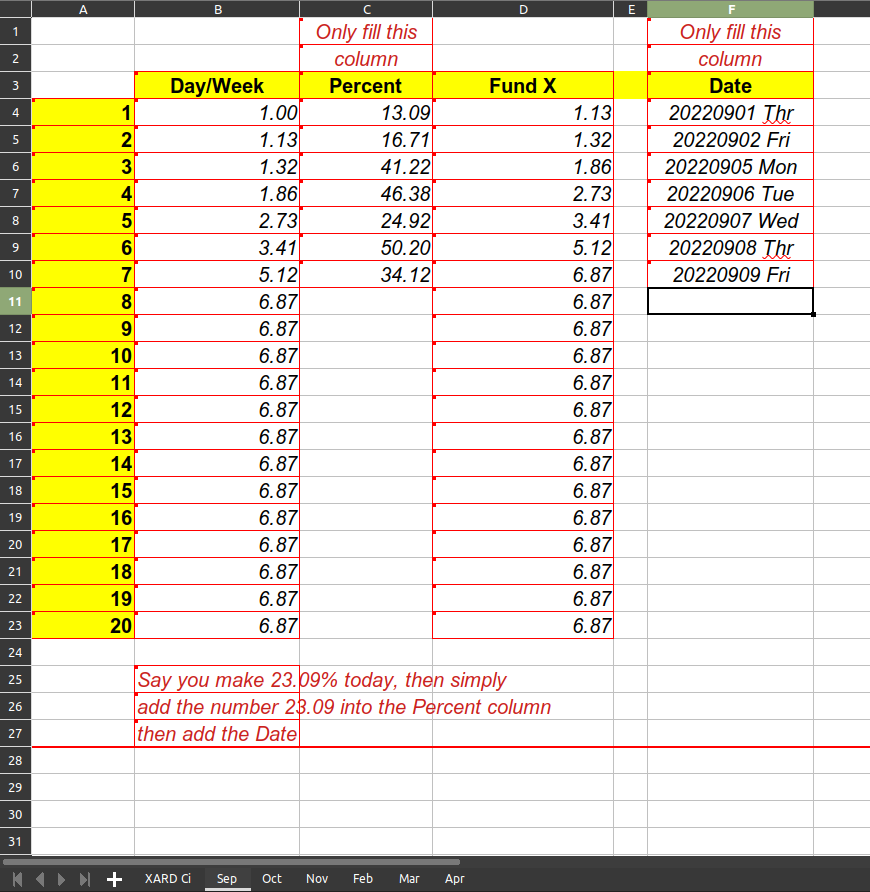The width and height of the screenshot is (870, 892).
Task: Switch to the Mar sheet tab
Action: coord(409,878)
